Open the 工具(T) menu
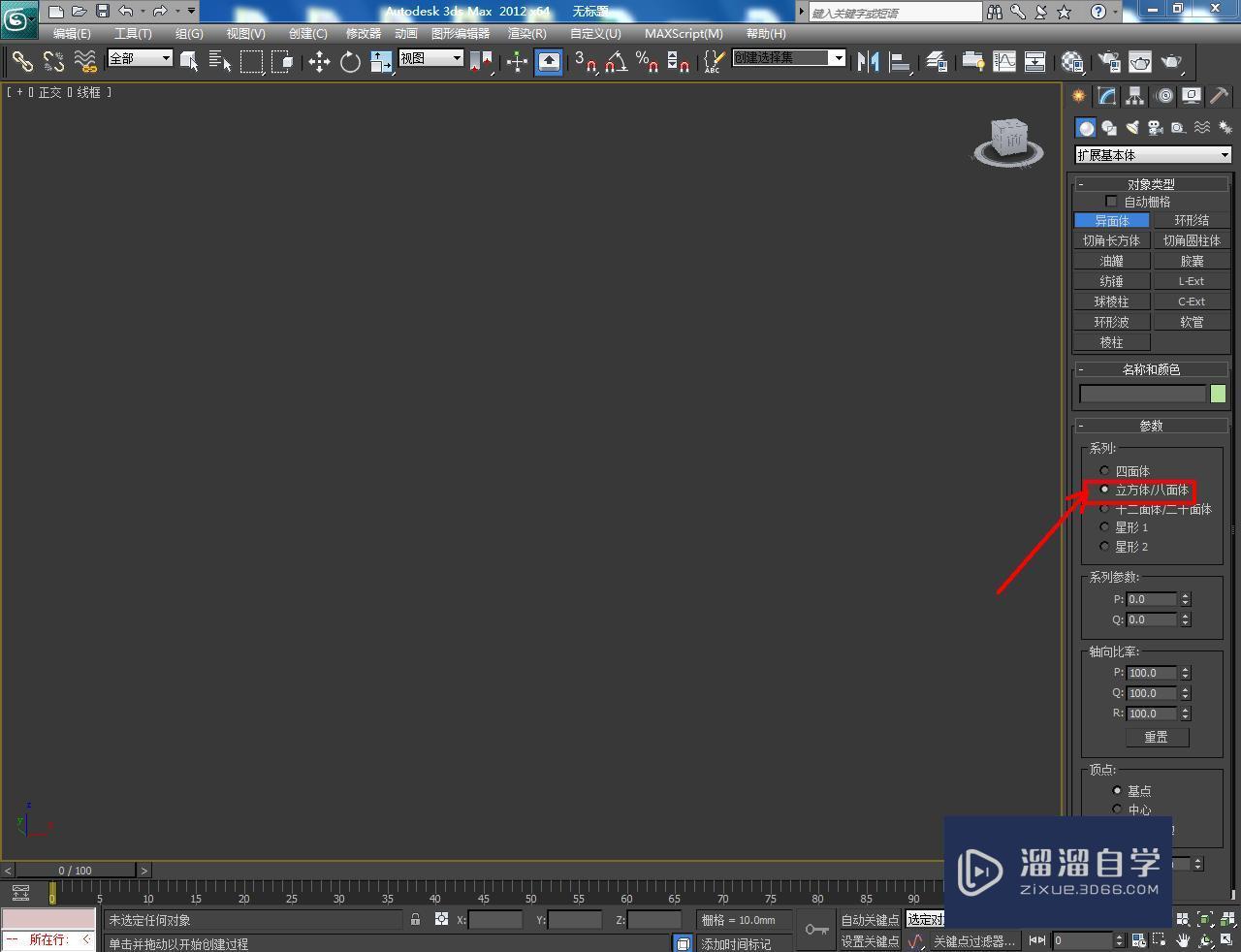This screenshot has width=1241, height=952. click(133, 34)
